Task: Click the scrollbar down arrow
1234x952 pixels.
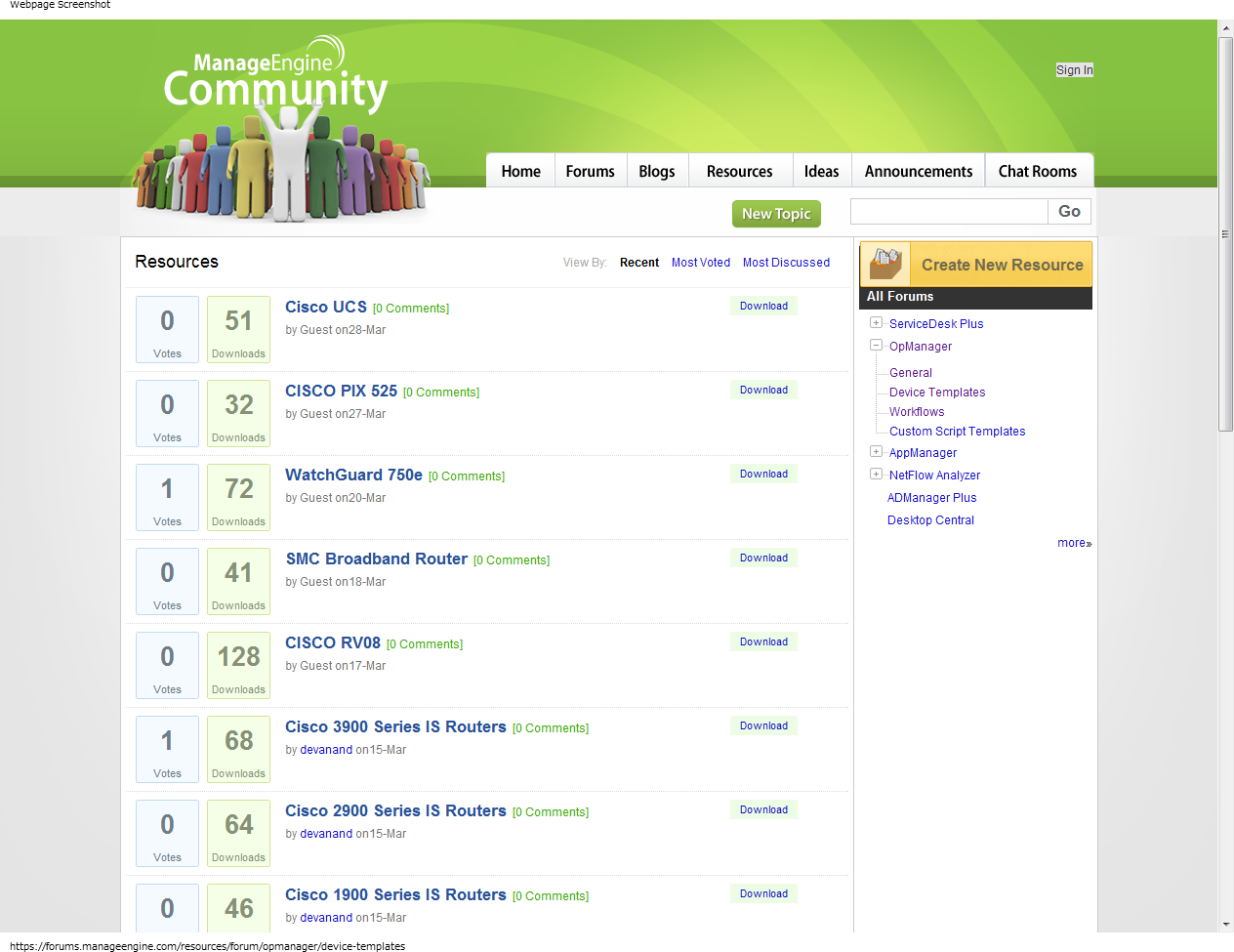Action: point(1226,924)
